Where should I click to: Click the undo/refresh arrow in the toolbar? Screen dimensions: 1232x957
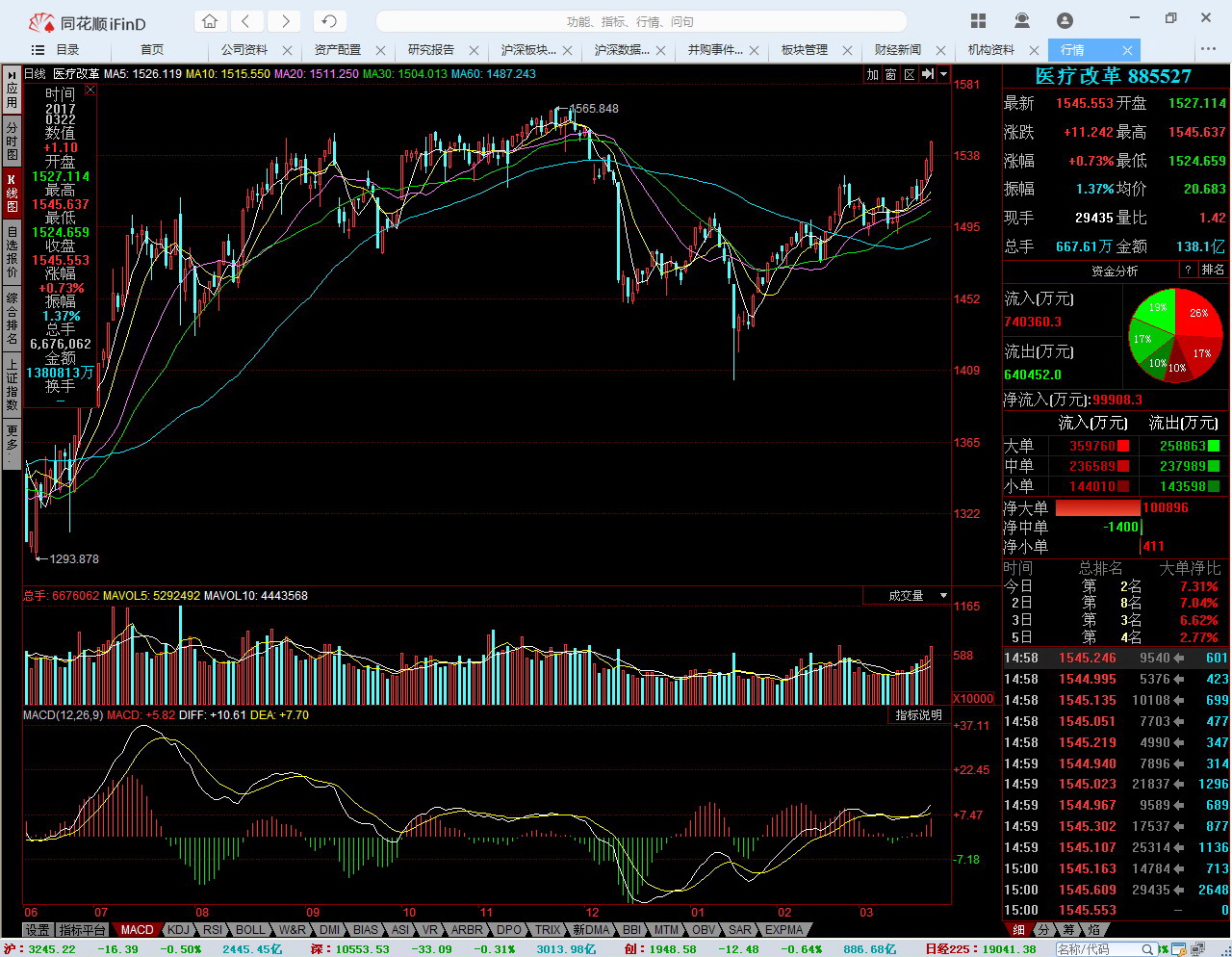(329, 21)
